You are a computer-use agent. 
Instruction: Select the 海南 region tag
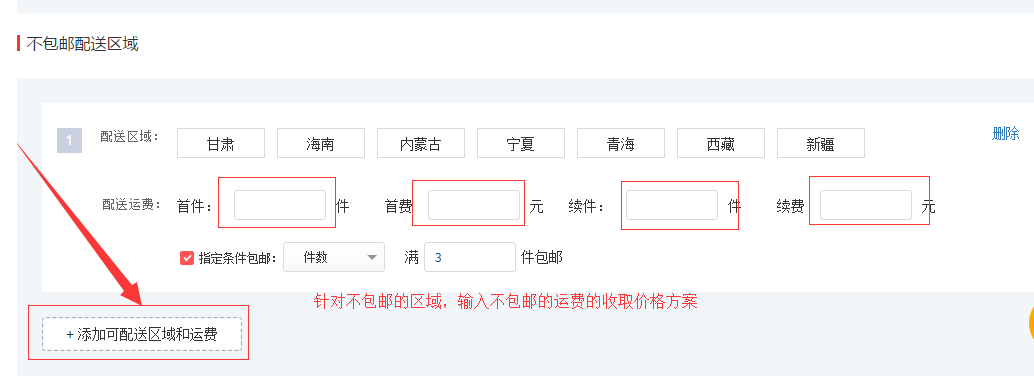point(320,143)
